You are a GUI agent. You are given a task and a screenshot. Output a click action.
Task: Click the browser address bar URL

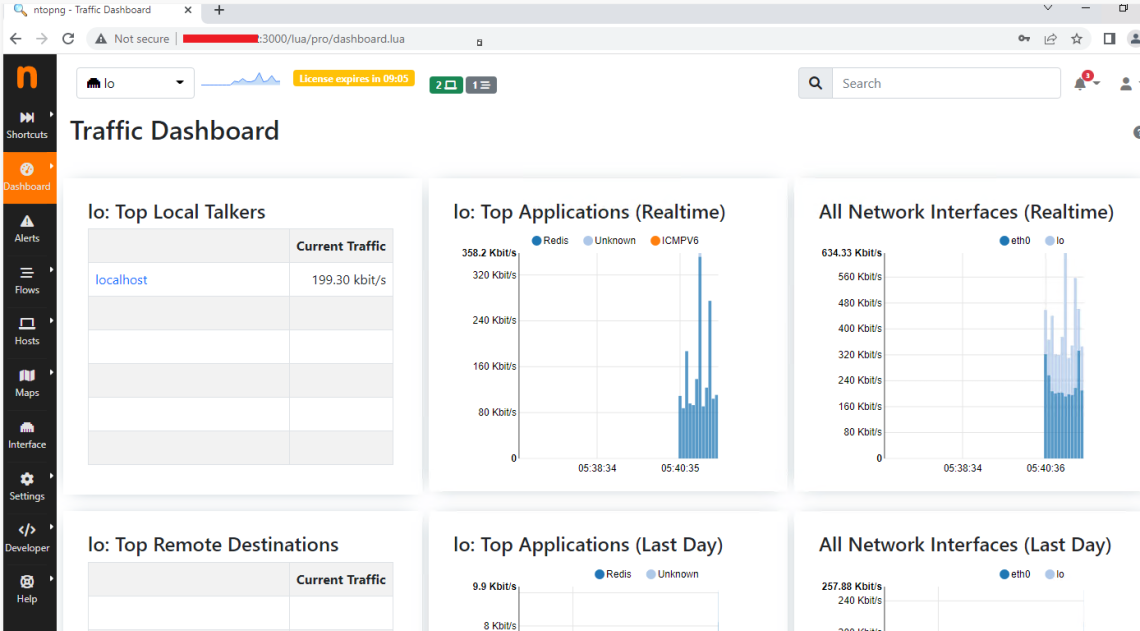294,39
